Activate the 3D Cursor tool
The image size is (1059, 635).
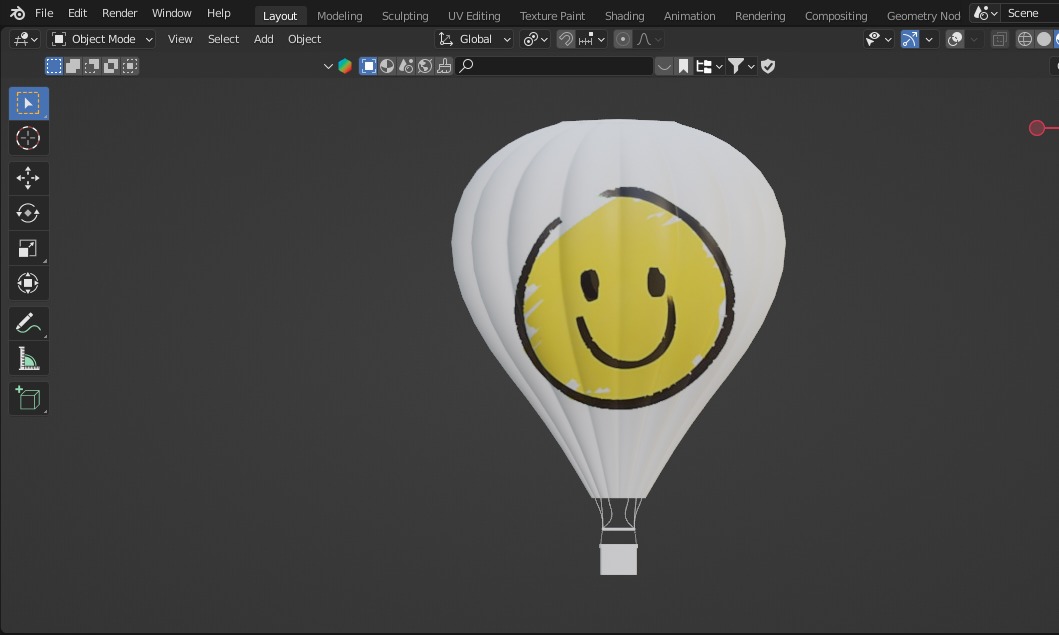(x=28, y=138)
